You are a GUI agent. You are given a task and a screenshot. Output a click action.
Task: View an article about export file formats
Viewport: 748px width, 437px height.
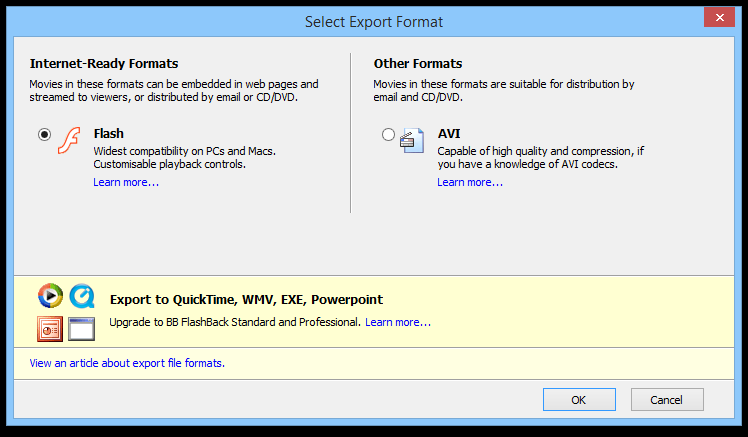pyautogui.click(x=127, y=363)
